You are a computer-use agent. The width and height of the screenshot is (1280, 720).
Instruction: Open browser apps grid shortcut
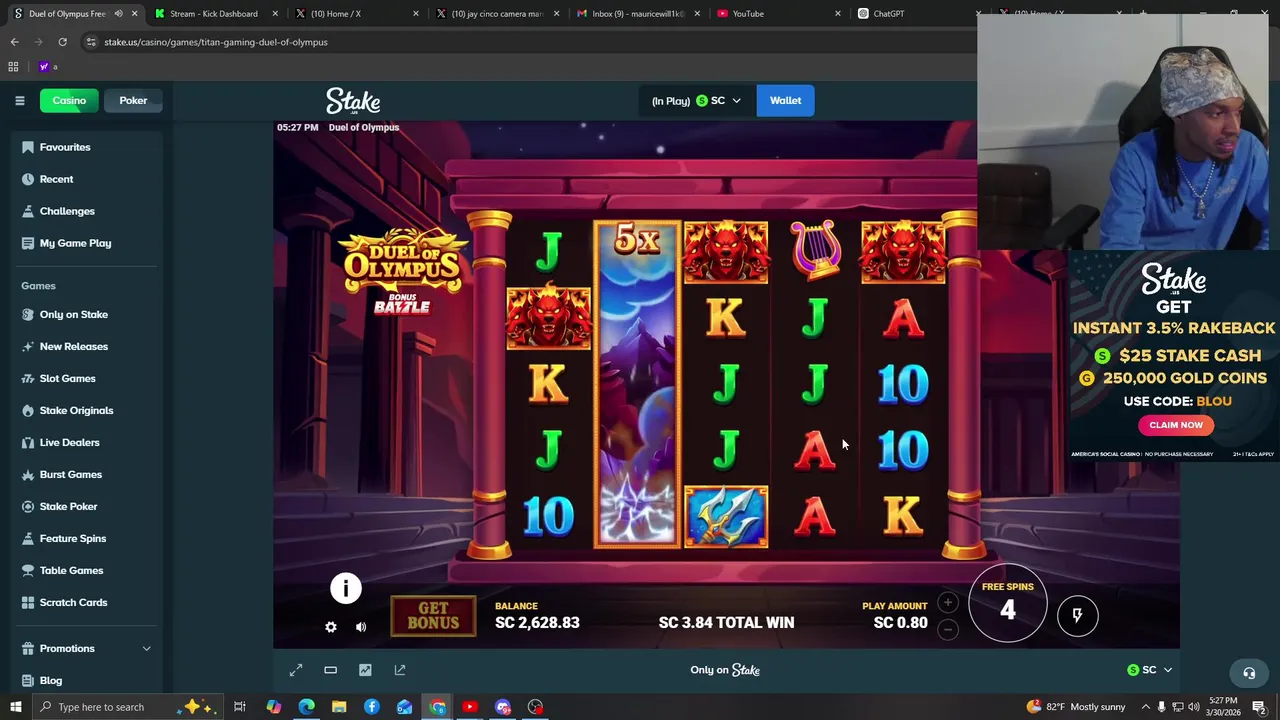click(x=13, y=67)
